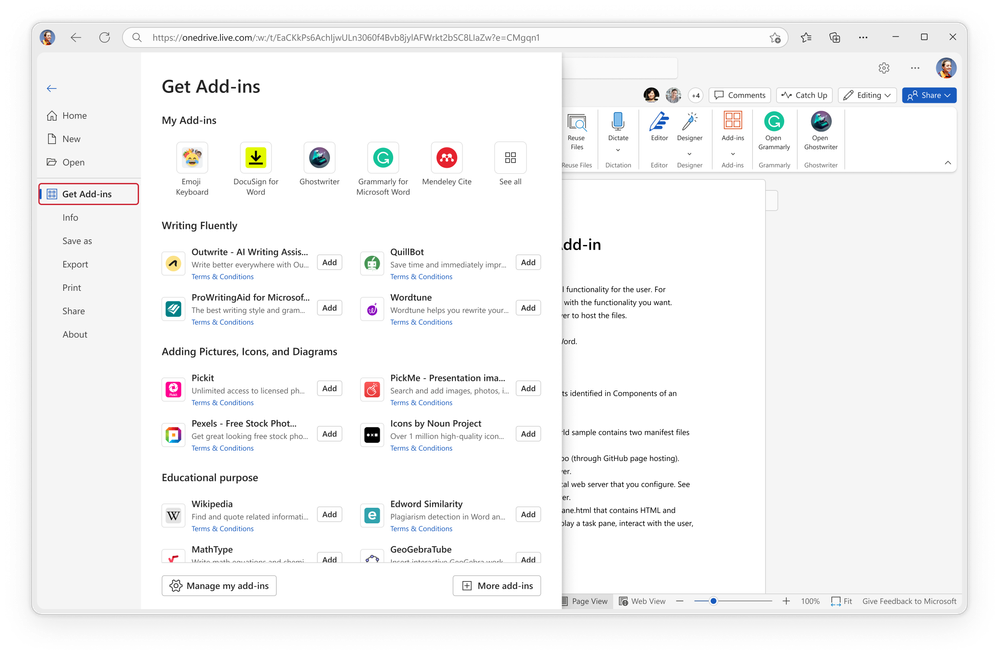
Task: Show the +4 additional collaborators
Action: click(696, 96)
